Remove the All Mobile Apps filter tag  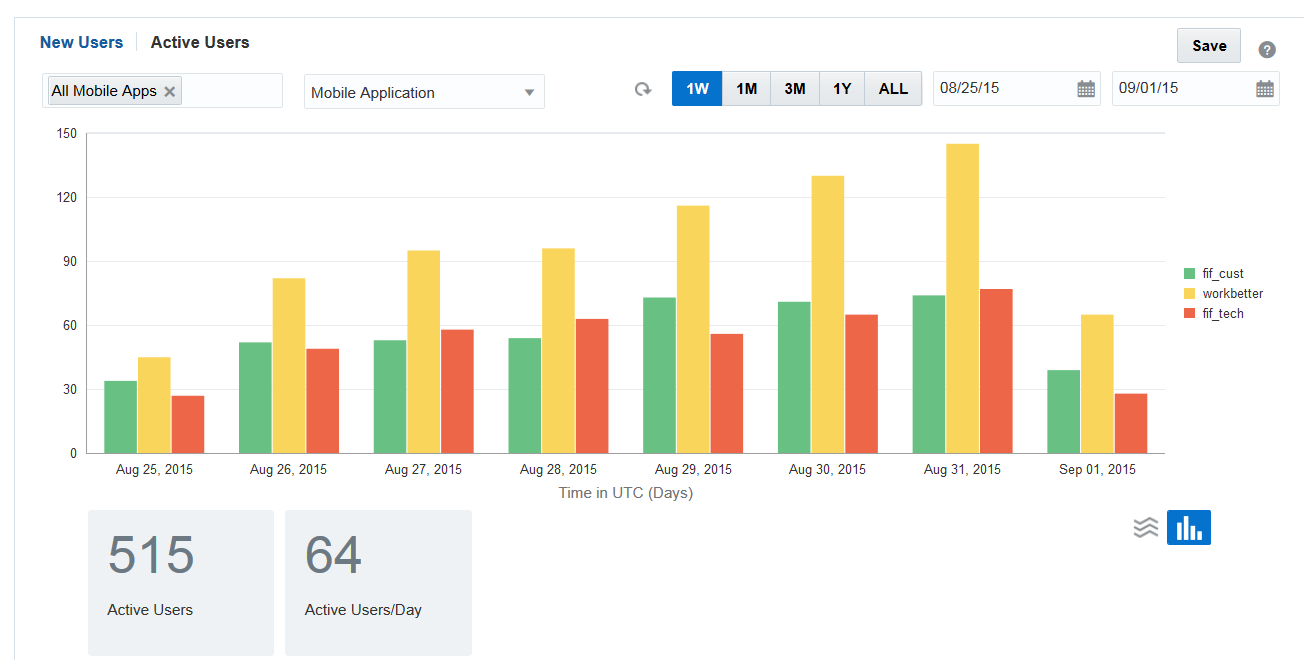click(170, 92)
